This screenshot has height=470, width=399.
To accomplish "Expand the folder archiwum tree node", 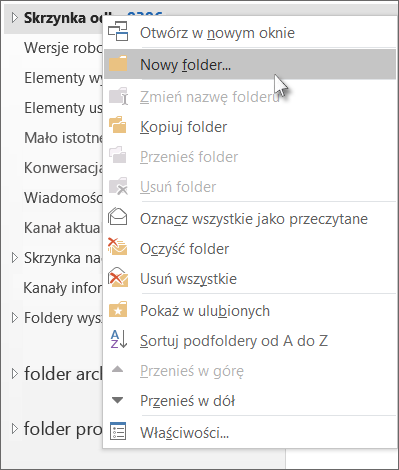I will click(x=14, y=374).
